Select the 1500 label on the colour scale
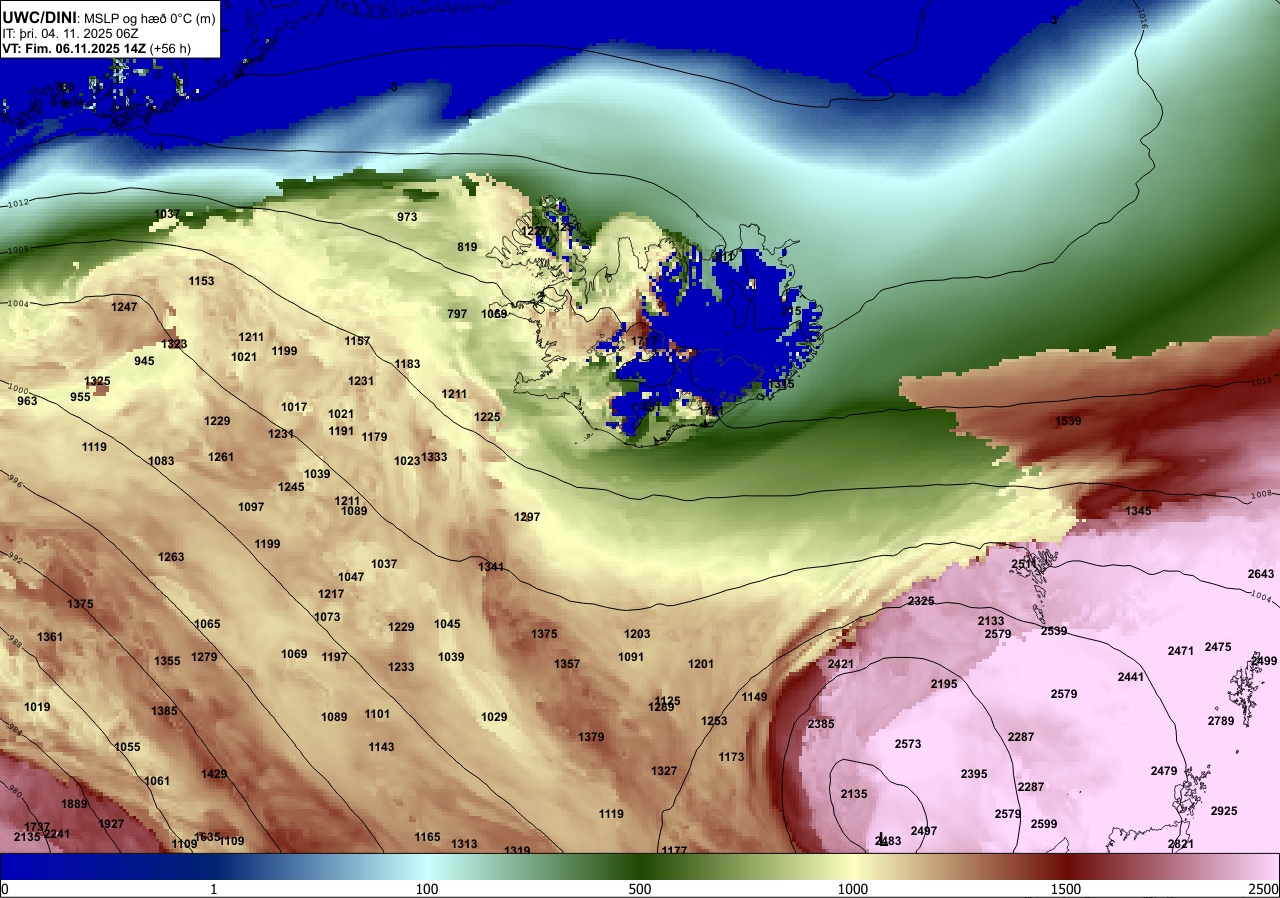1280x898 pixels. point(1066,889)
